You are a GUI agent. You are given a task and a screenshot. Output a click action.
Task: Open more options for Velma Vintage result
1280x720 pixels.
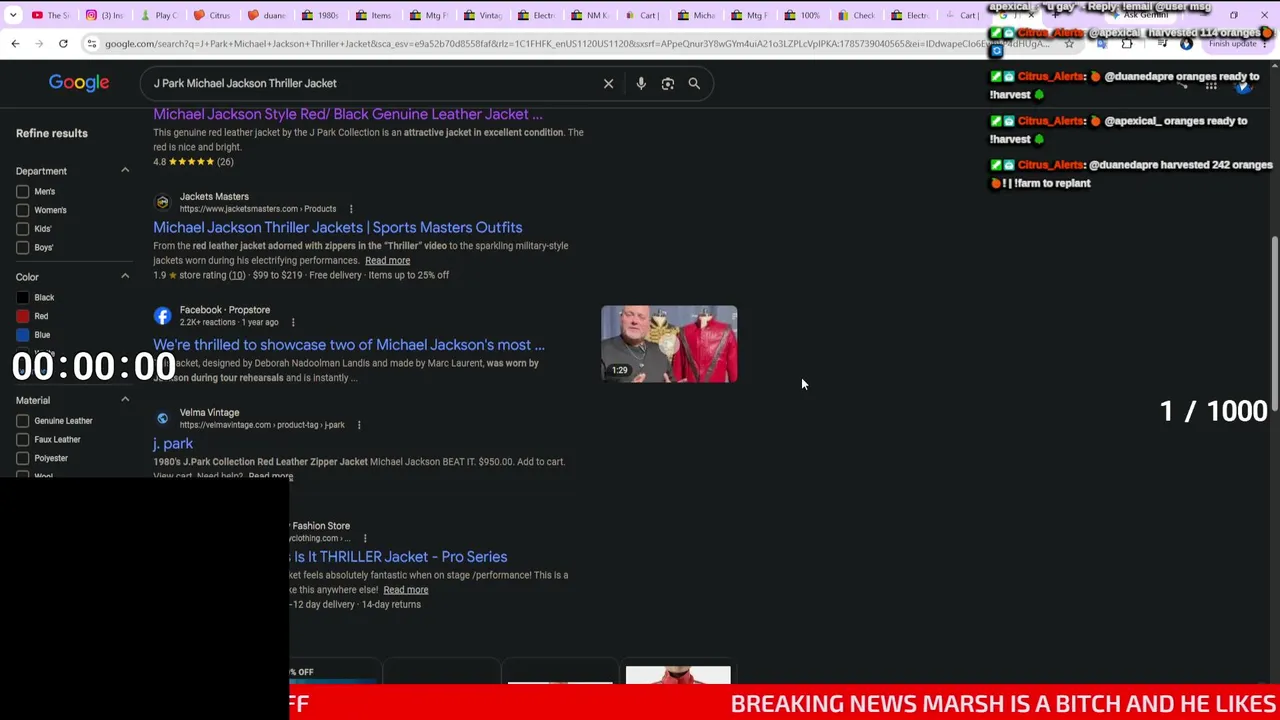(x=359, y=425)
